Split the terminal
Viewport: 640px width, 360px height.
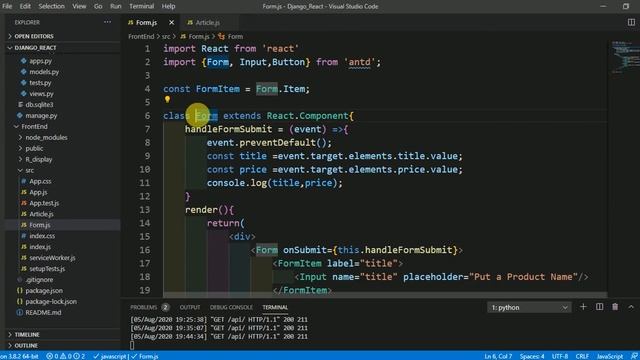(599, 307)
